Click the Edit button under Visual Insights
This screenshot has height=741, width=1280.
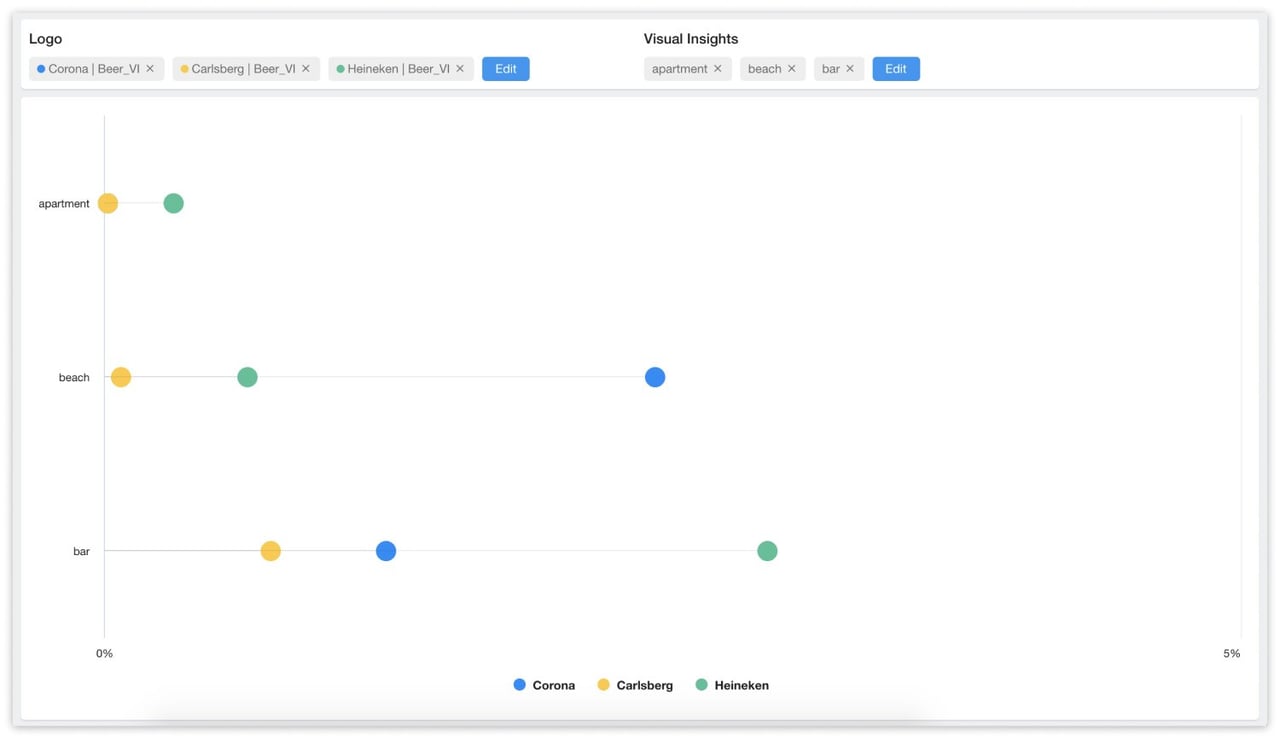(896, 68)
